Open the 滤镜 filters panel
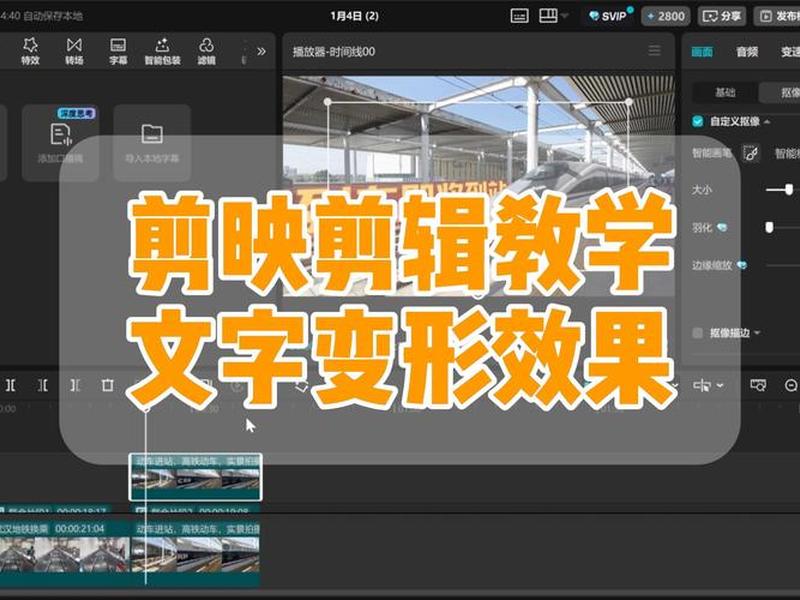The width and height of the screenshot is (800, 600). click(206, 51)
